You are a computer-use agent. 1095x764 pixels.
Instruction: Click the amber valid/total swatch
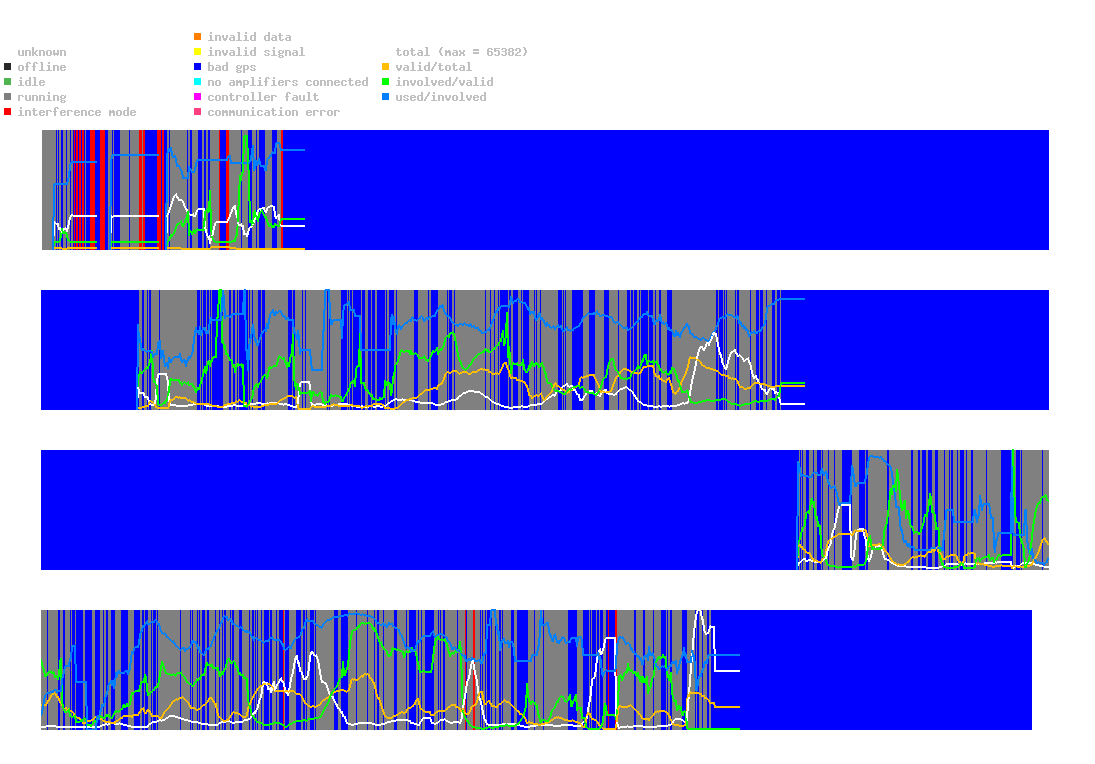[x=385, y=67]
